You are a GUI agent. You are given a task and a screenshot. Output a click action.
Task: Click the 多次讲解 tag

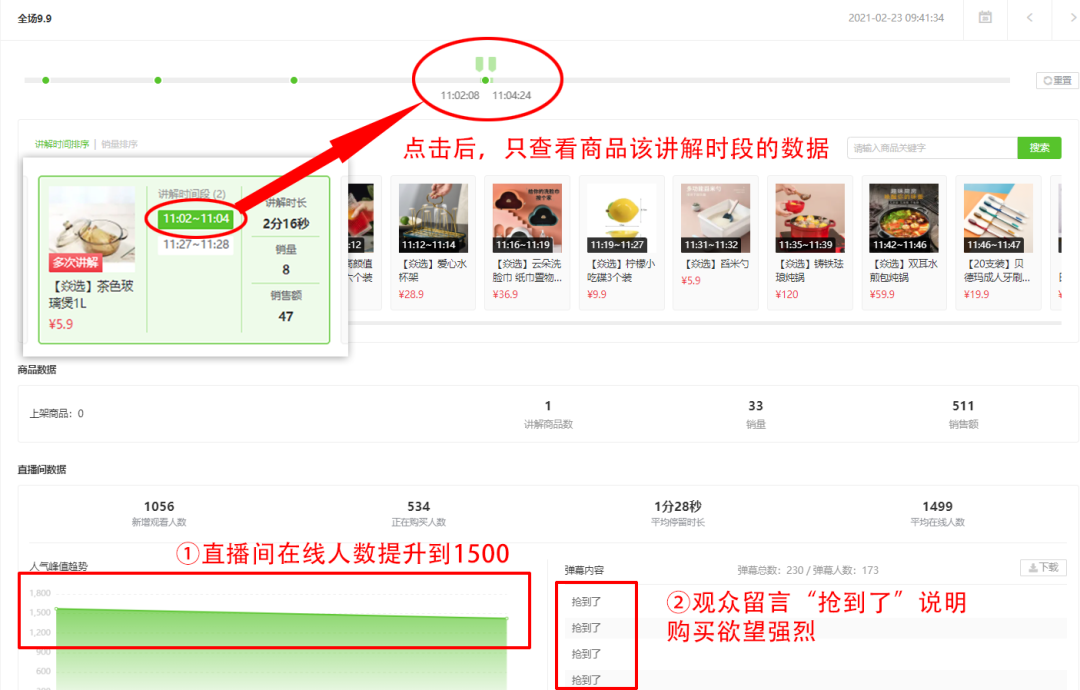(76, 262)
